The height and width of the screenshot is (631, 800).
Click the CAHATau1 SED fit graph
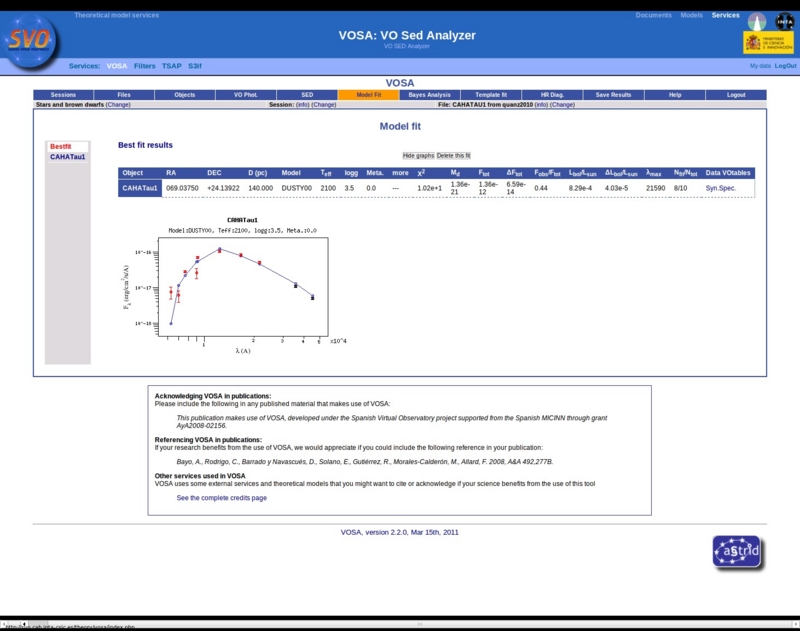click(x=235, y=286)
